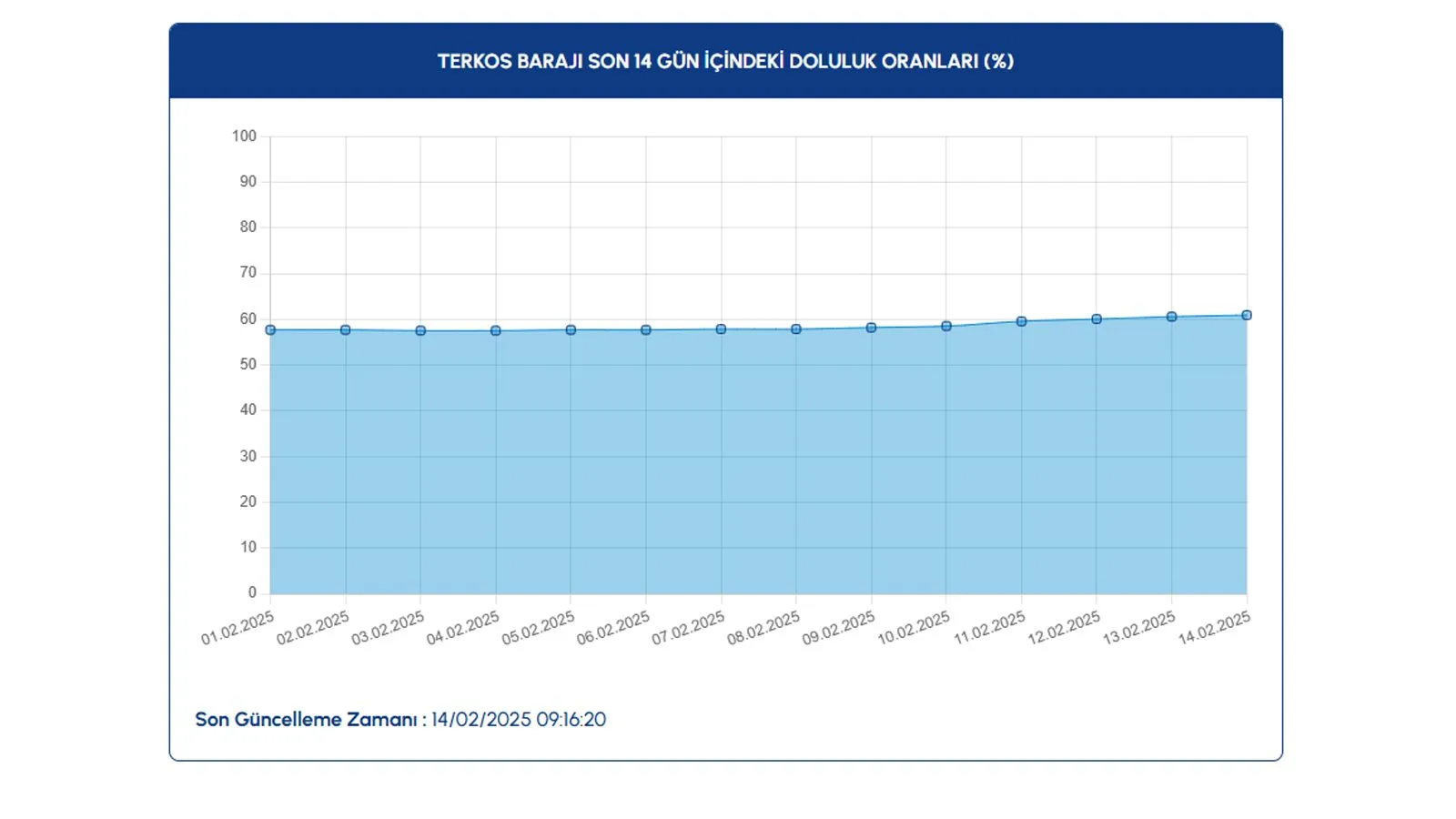Click the y-axis value '20'
The width and height of the screenshot is (1456, 819).
coord(248,502)
